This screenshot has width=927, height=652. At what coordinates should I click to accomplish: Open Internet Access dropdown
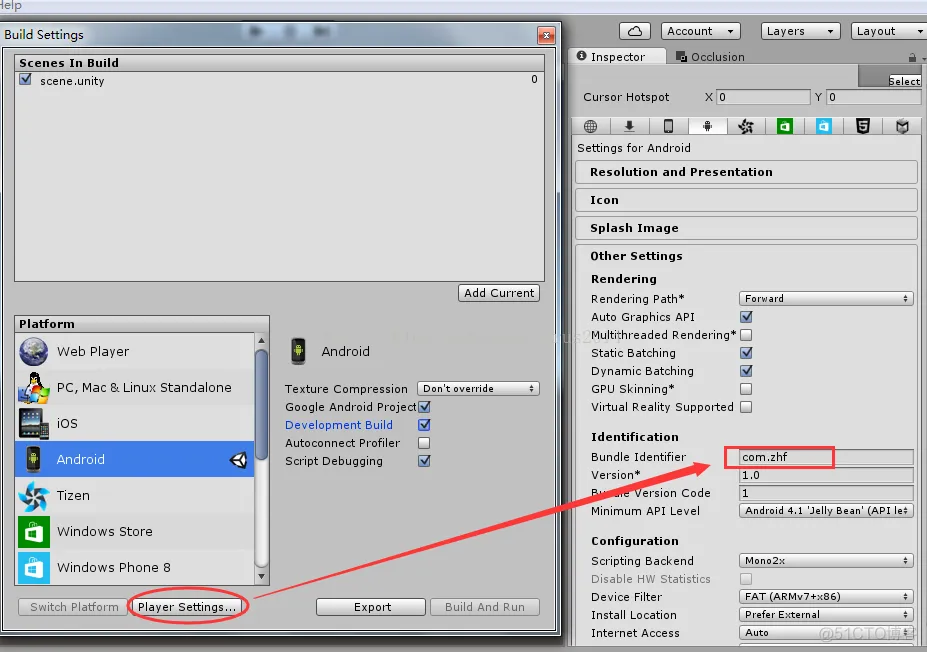tap(826, 632)
